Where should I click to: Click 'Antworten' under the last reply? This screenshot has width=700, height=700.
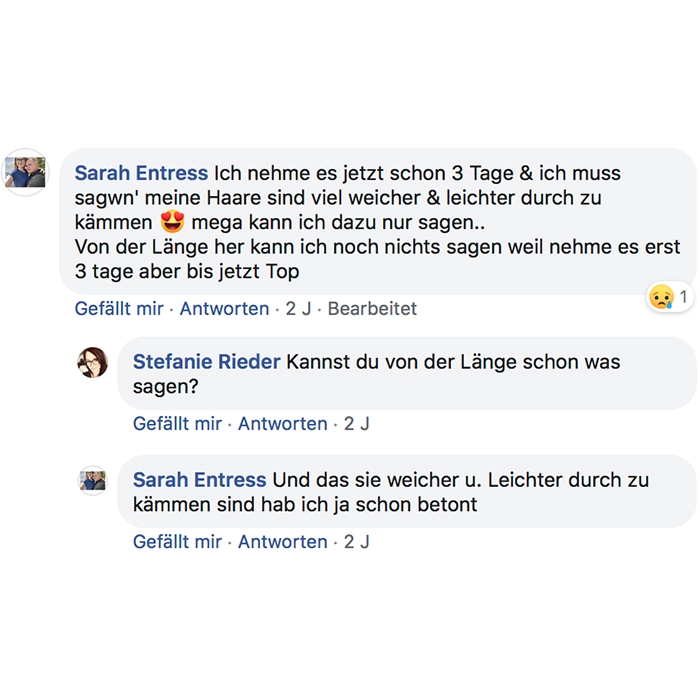tap(282, 542)
